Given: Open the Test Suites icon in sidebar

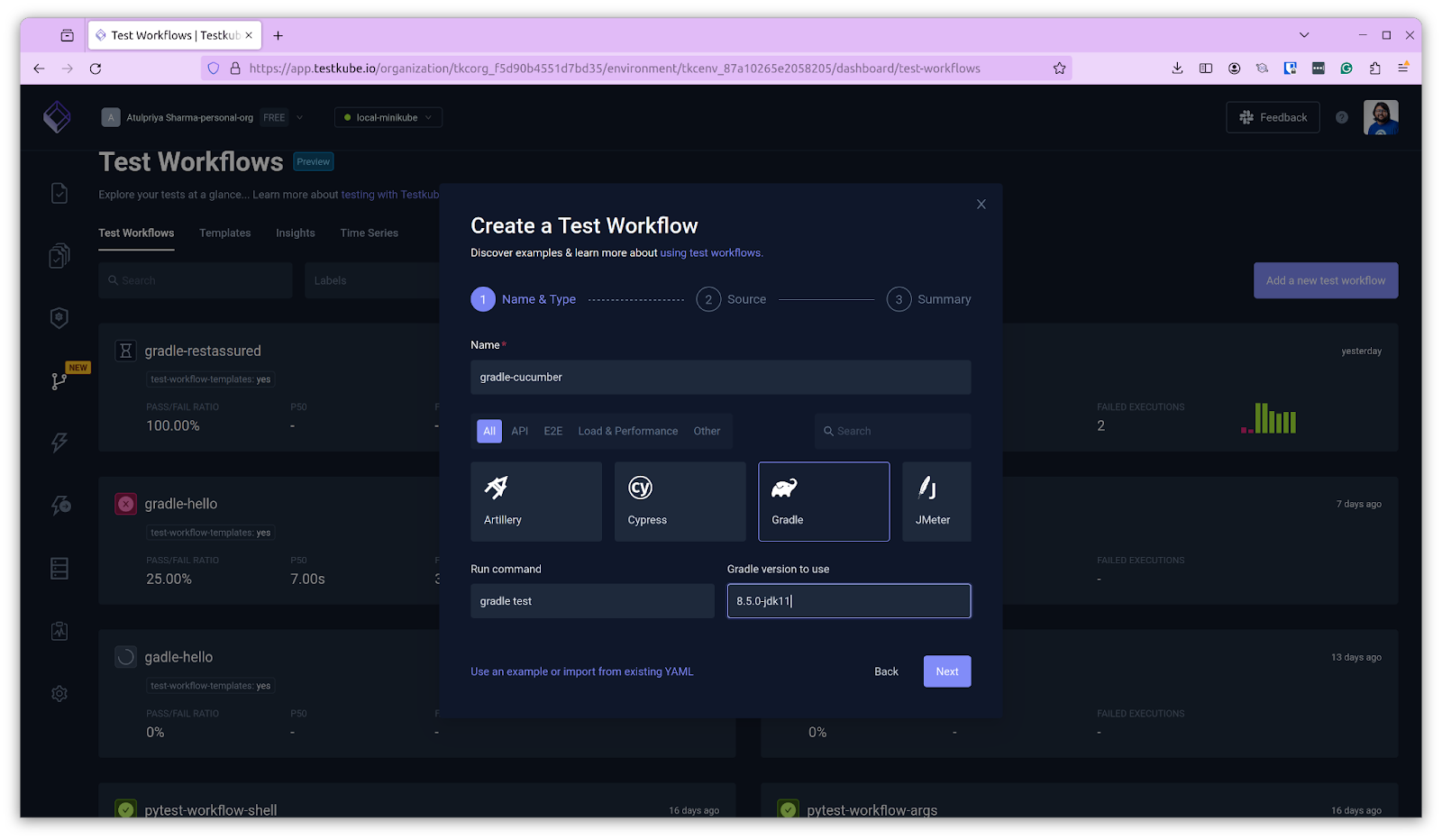Looking at the screenshot, I should [59, 256].
